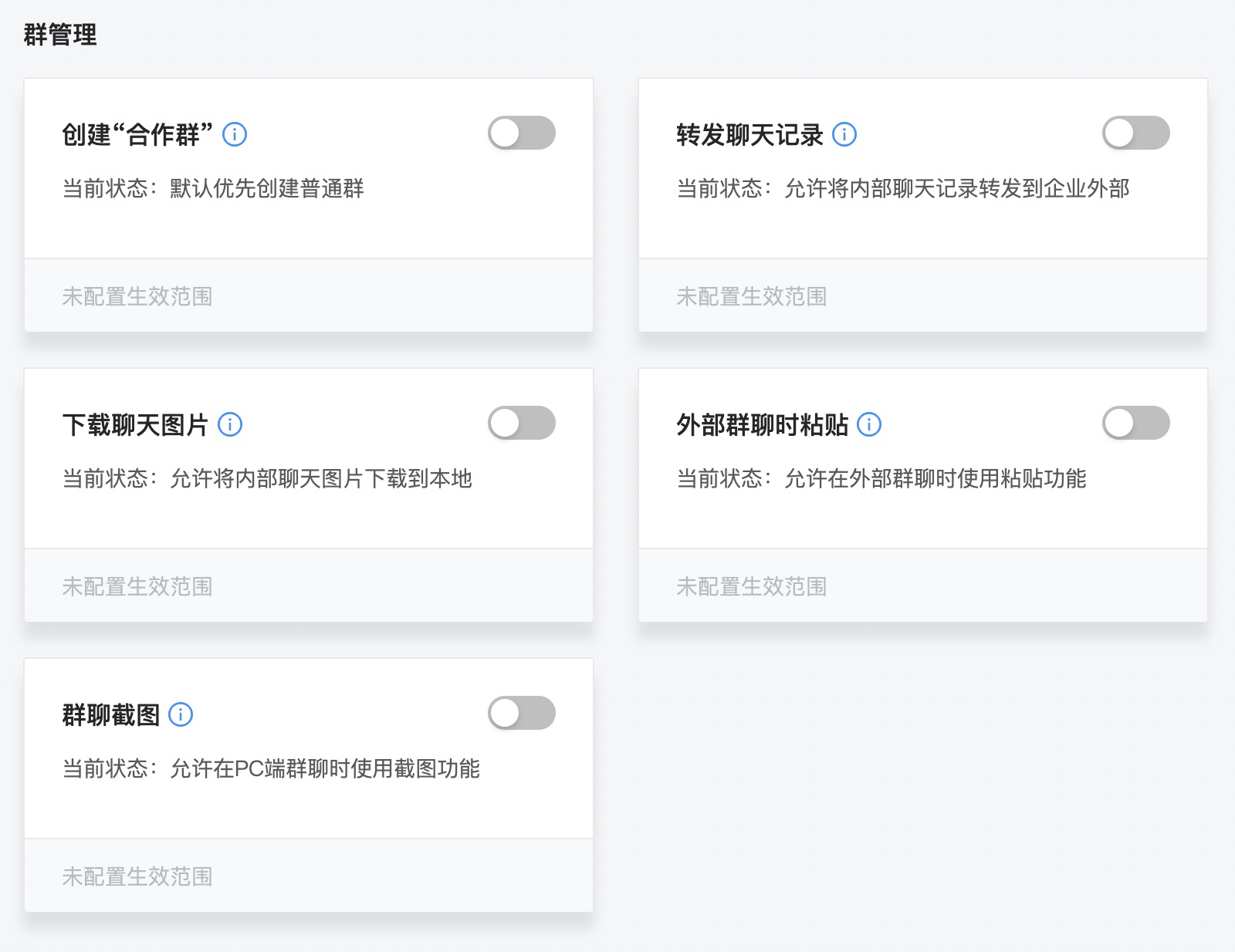Click the 下载聊天图片 card title
1235x952 pixels.
136,425
